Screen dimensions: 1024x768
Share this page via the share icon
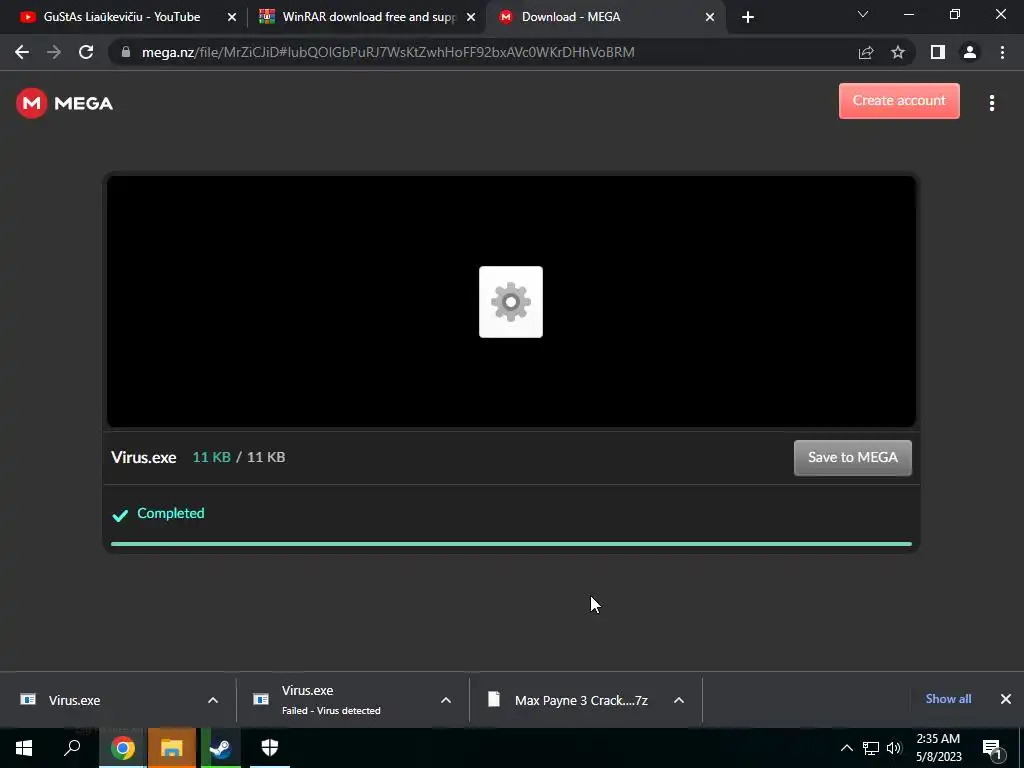click(866, 52)
